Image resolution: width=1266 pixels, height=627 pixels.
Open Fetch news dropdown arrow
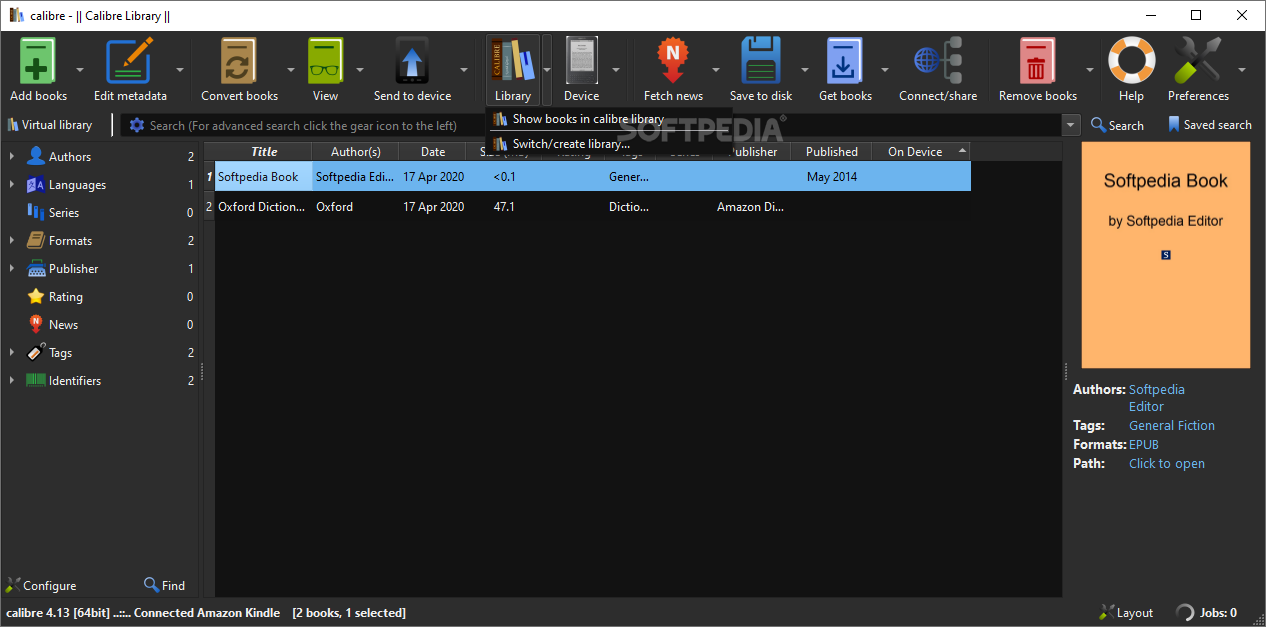point(716,70)
